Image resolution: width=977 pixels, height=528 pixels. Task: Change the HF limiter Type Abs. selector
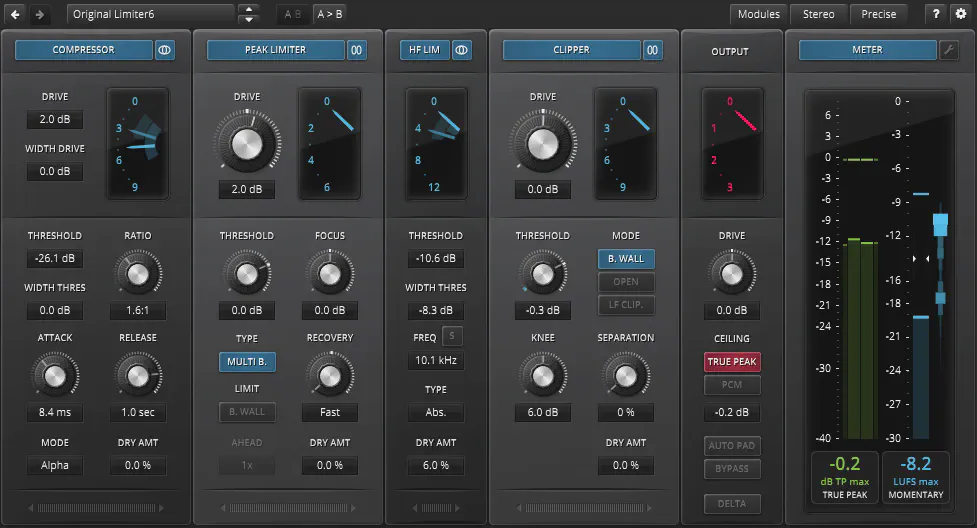435,413
